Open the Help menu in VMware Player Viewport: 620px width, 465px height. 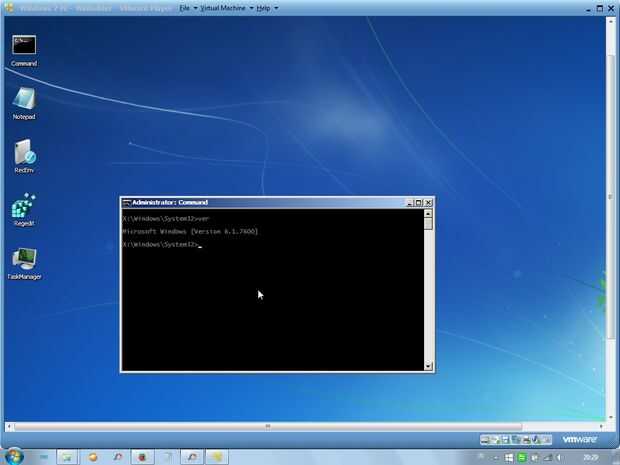click(267, 8)
